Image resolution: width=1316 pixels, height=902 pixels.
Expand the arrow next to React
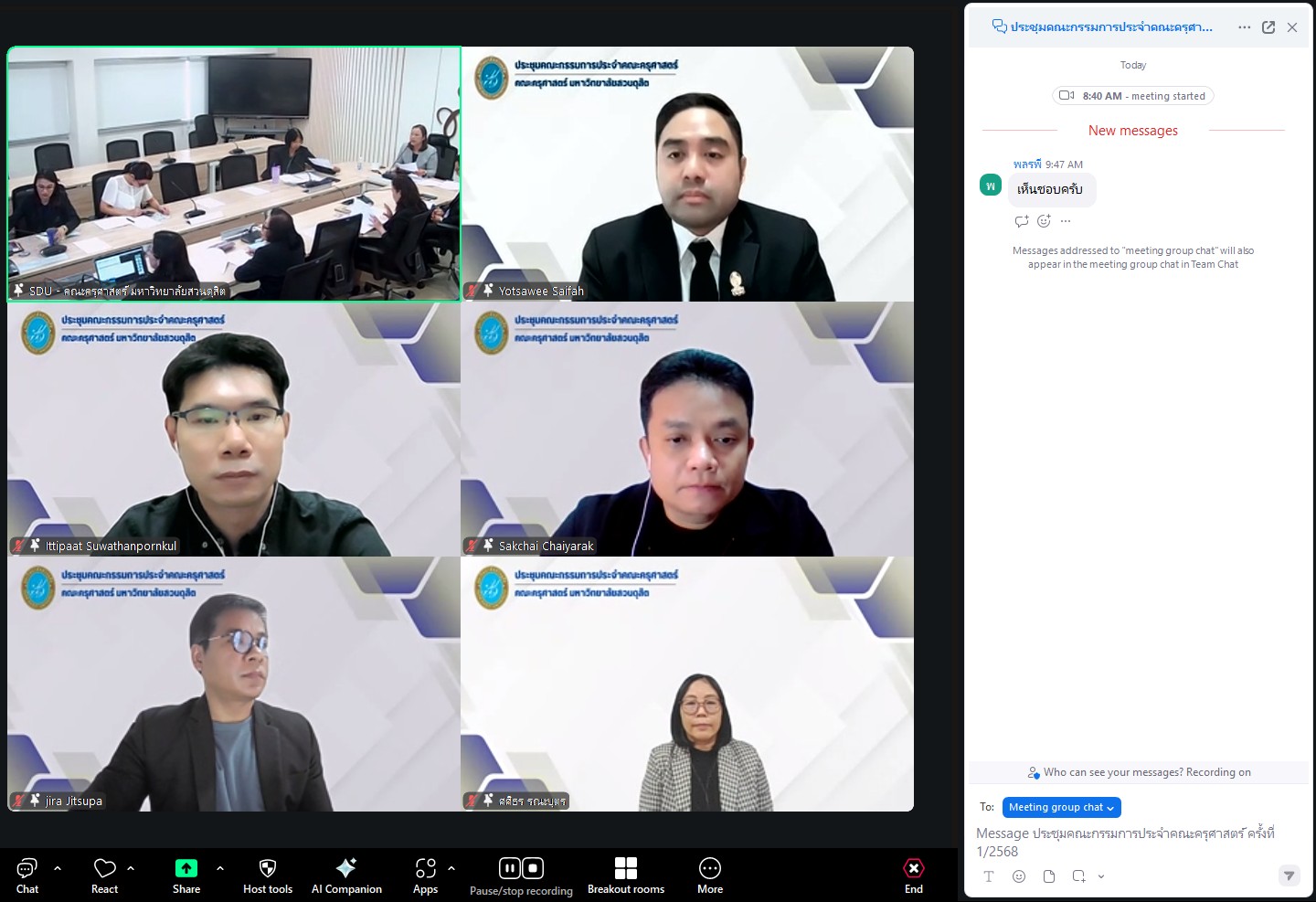click(x=131, y=868)
